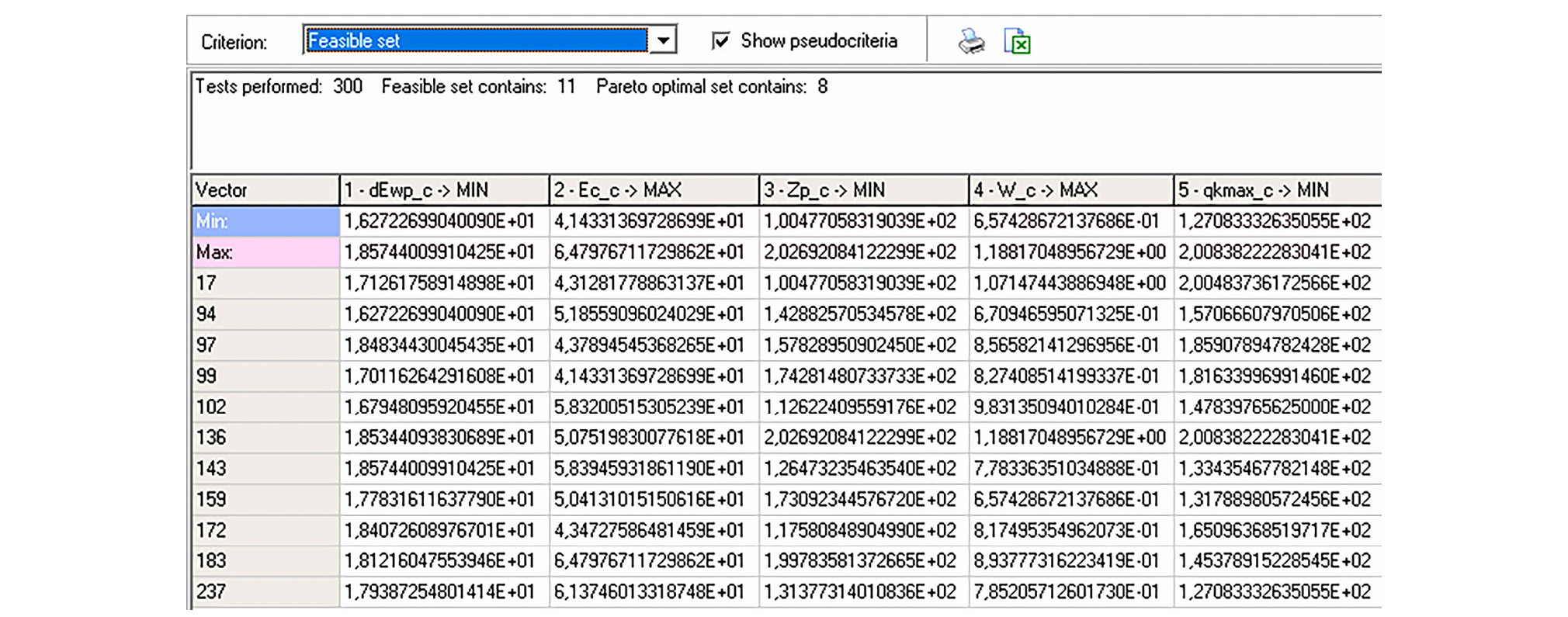Viewport: 1568px width, 617px height.
Task: Click the qkmax_c -> MIN column header
Action: 1276,190
